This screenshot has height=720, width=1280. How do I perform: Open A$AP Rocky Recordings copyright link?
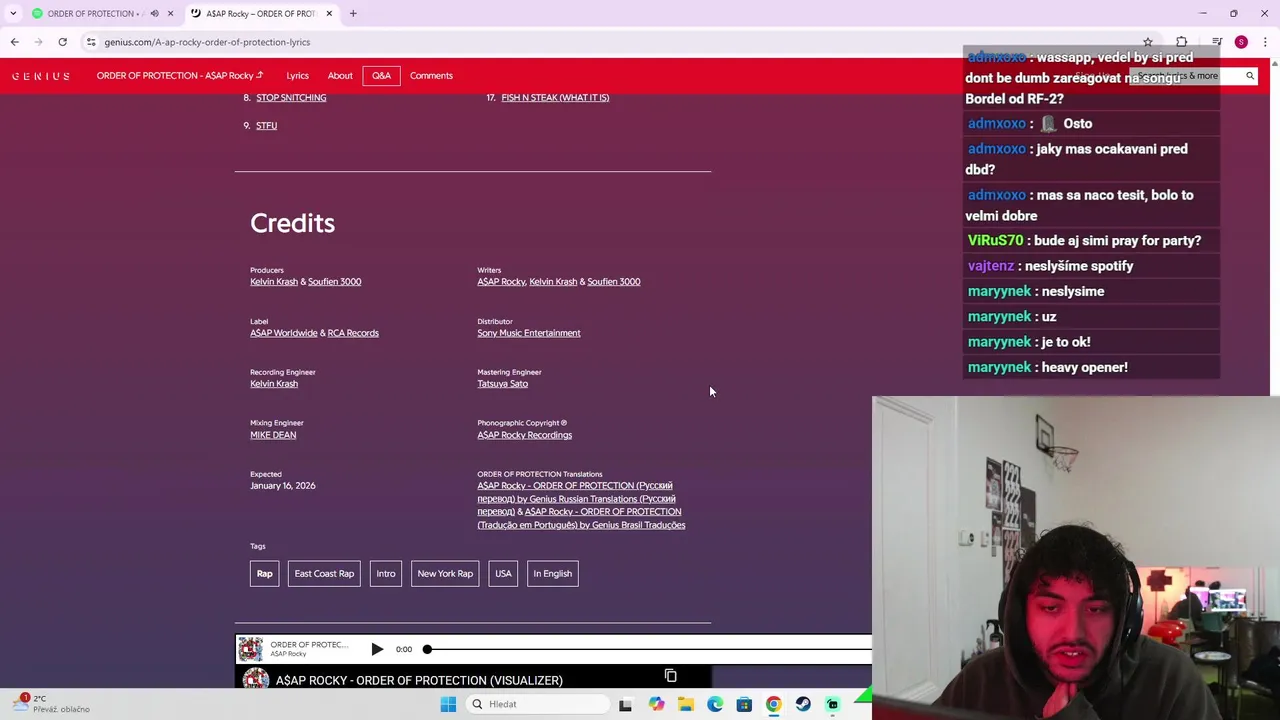pos(524,435)
